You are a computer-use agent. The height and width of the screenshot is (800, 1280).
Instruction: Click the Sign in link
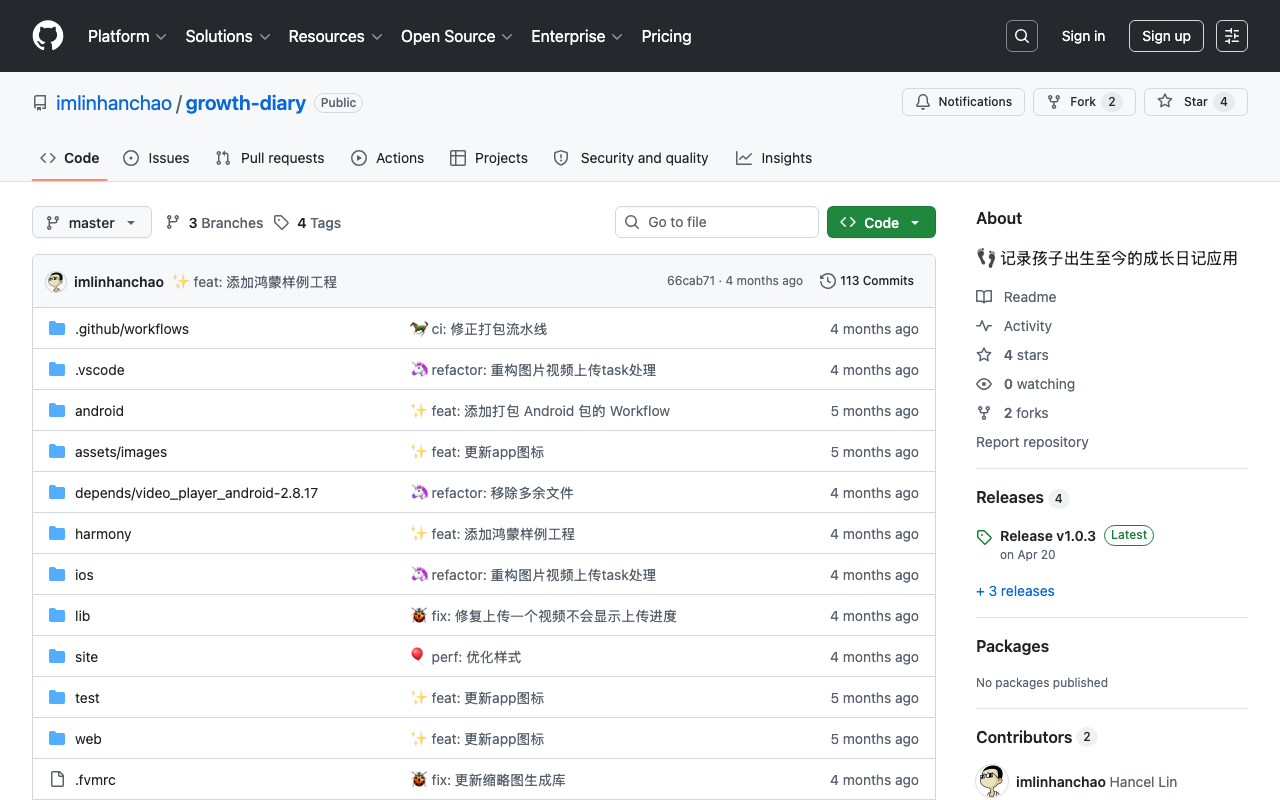1083,36
